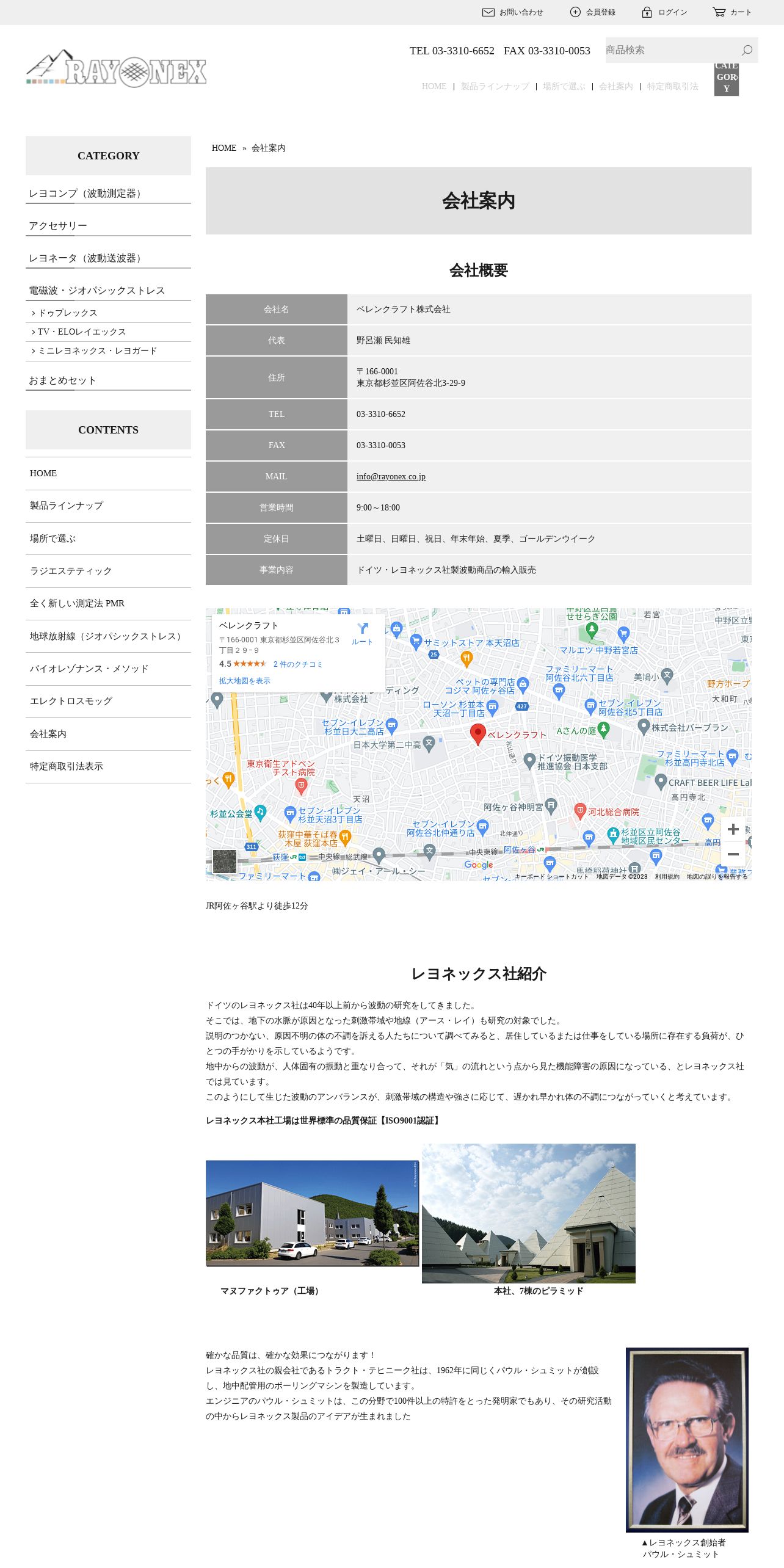Zoom in on the map
Screen dimensions: 784x1568
click(x=733, y=829)
